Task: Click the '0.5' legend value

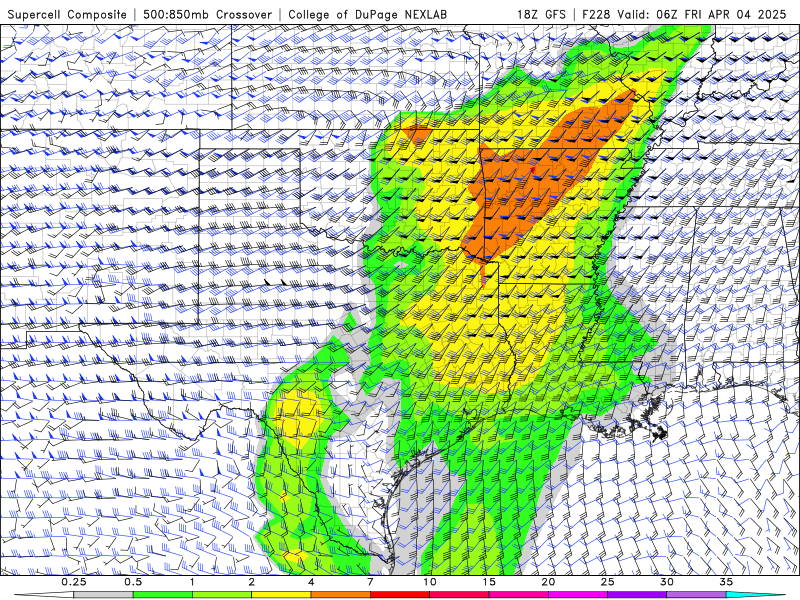Action: coord(133,582)
